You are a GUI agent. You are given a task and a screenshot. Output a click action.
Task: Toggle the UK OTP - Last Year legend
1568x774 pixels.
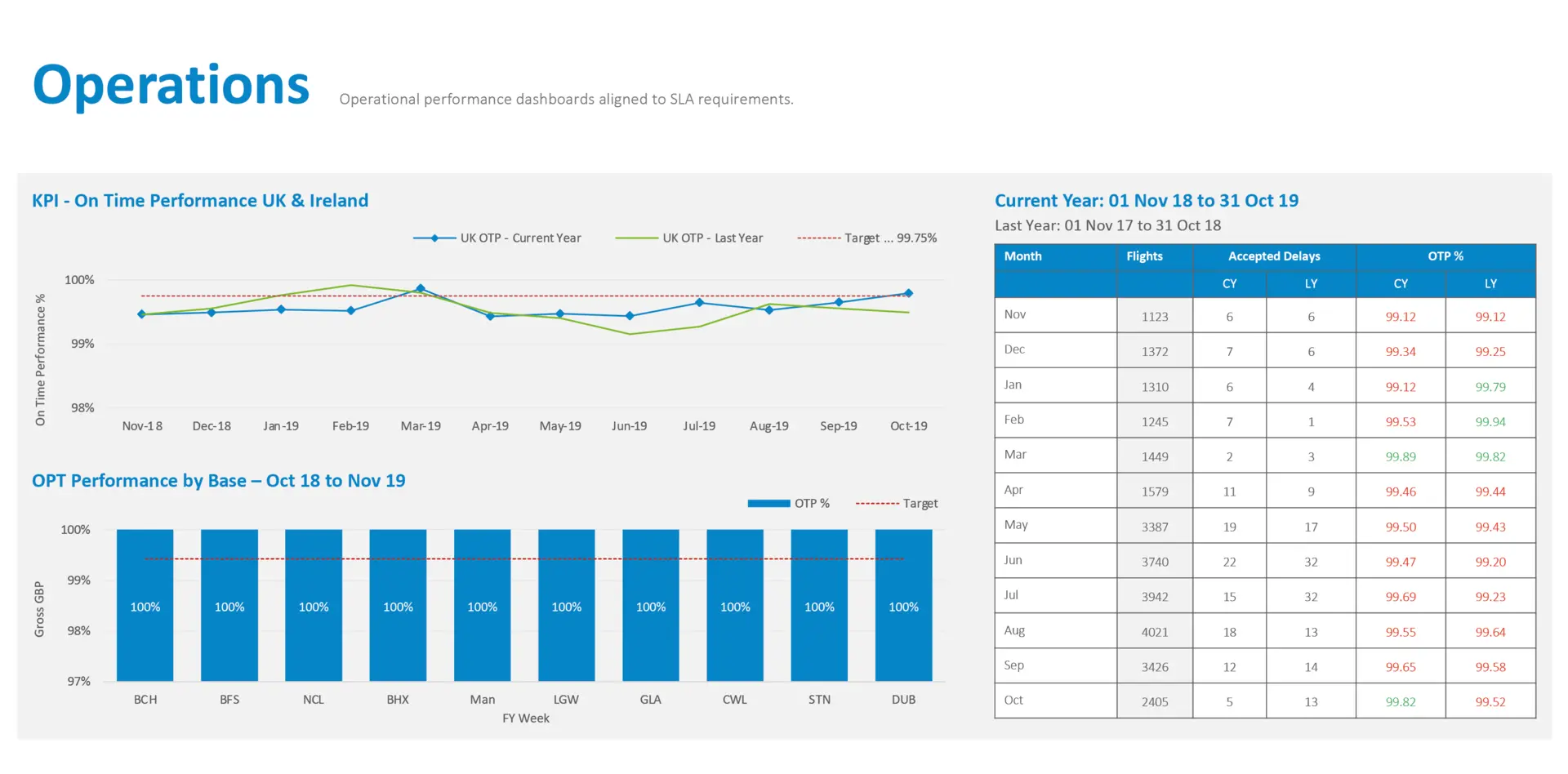(x=689, y=238)
